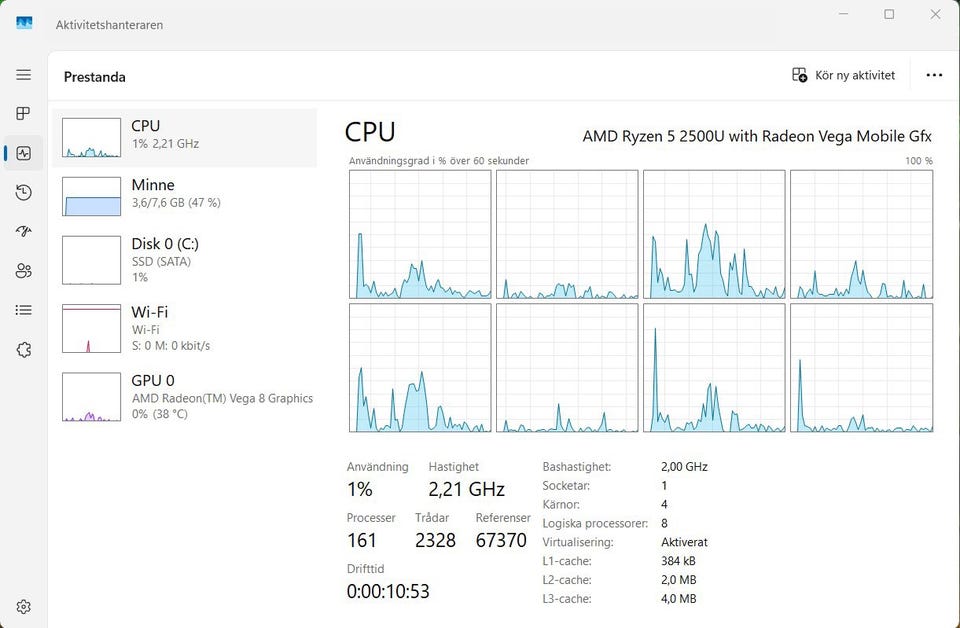Open the Services puzzle icon
This screenshot has width=960, height=628.
(24, 350)
